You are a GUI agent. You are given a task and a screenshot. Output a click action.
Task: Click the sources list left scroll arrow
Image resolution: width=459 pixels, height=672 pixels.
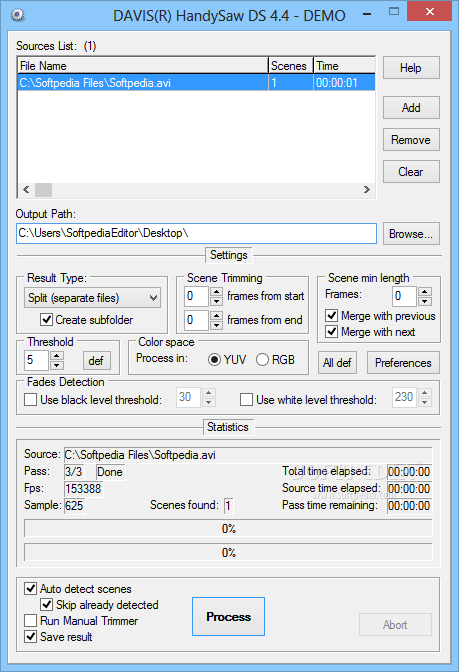26,189
